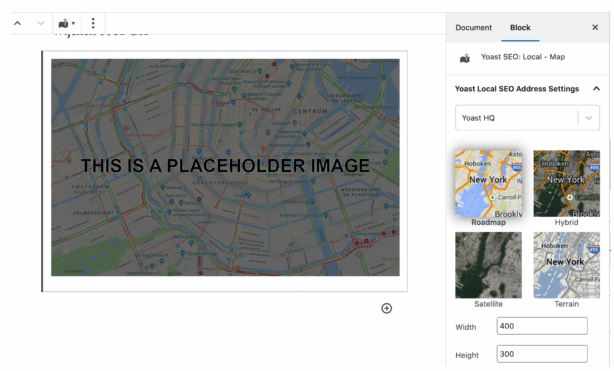
Task: Add a new block with plus icon
Action: click(x=386, y=309)
